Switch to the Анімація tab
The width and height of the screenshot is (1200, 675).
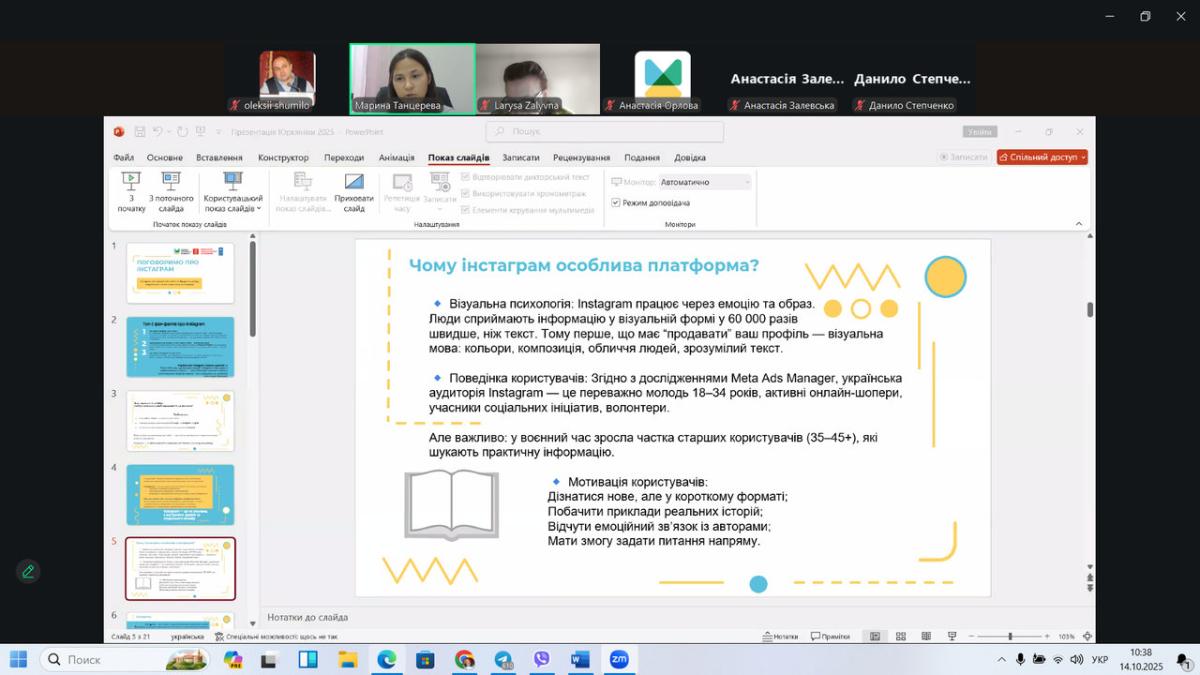point(396,157)
